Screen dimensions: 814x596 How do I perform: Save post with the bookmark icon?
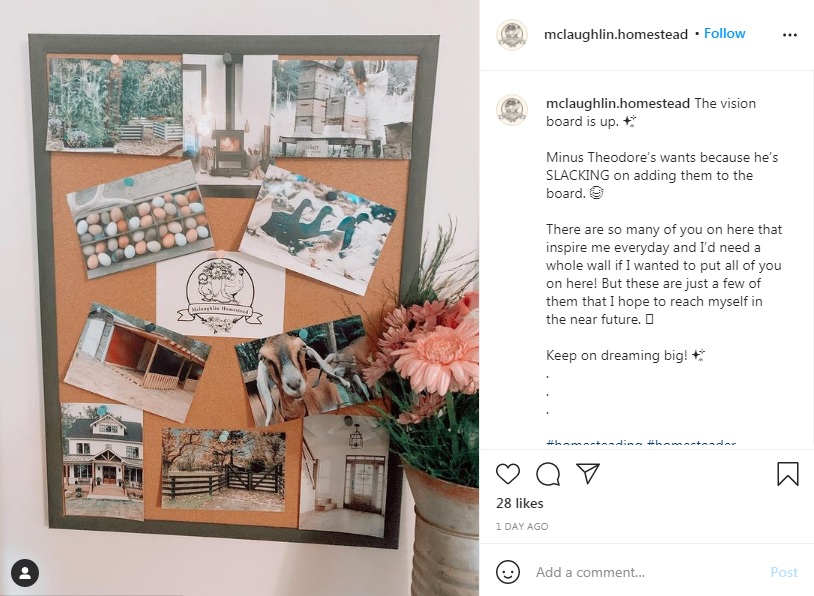(x=788, y=473)
